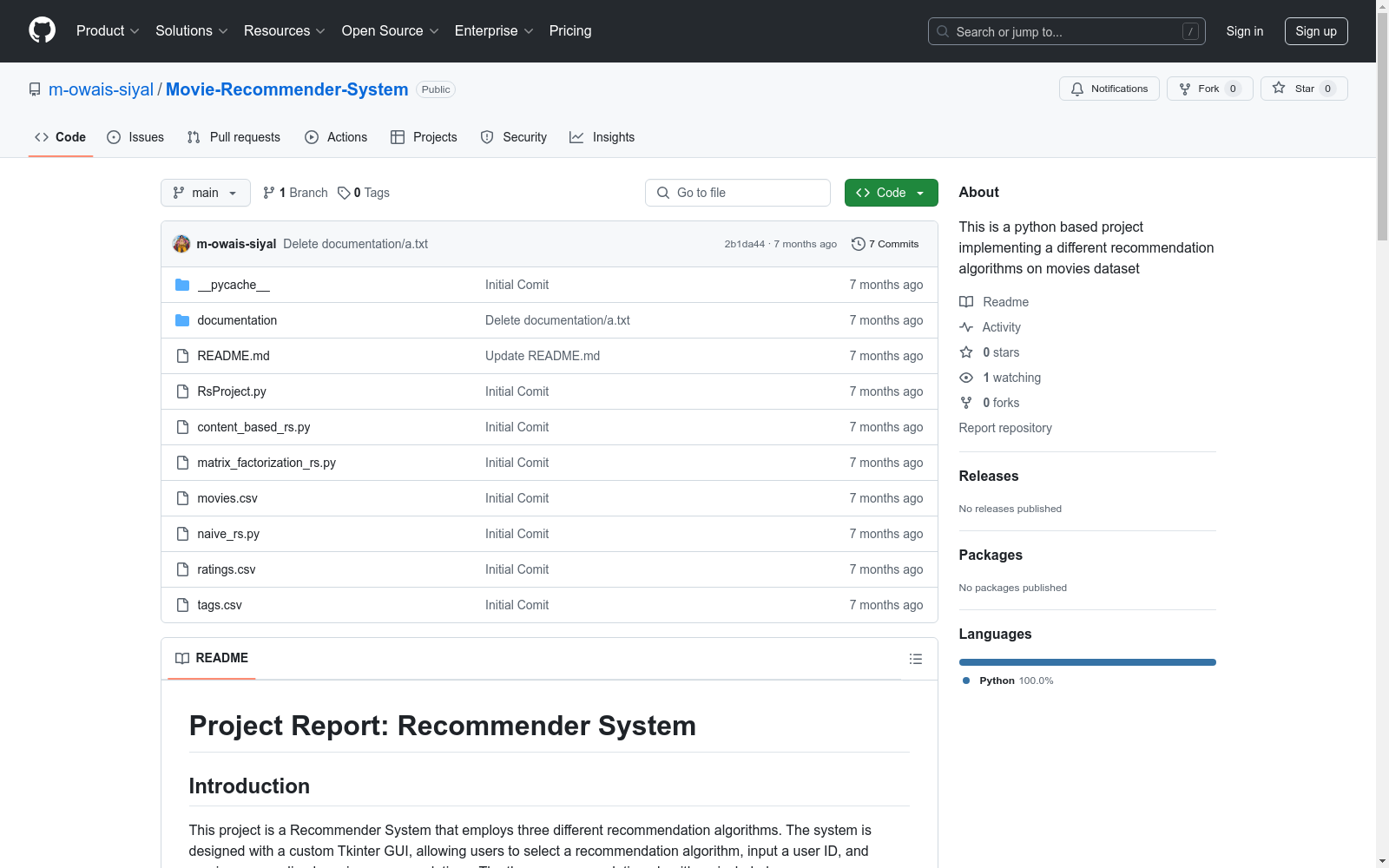Image resolution: width=1389 pixels, height=868 pixels.
Task: Click the m-owais-siyal avatar image
Action: (x=181, y=244)
